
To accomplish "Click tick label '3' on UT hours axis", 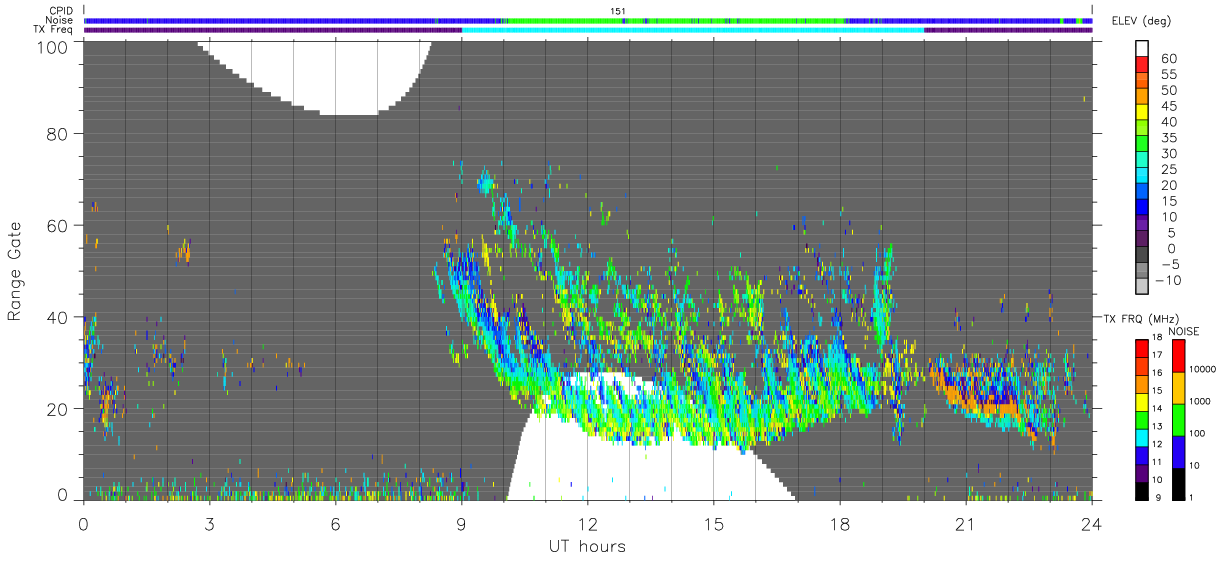I will coord(209,524).
